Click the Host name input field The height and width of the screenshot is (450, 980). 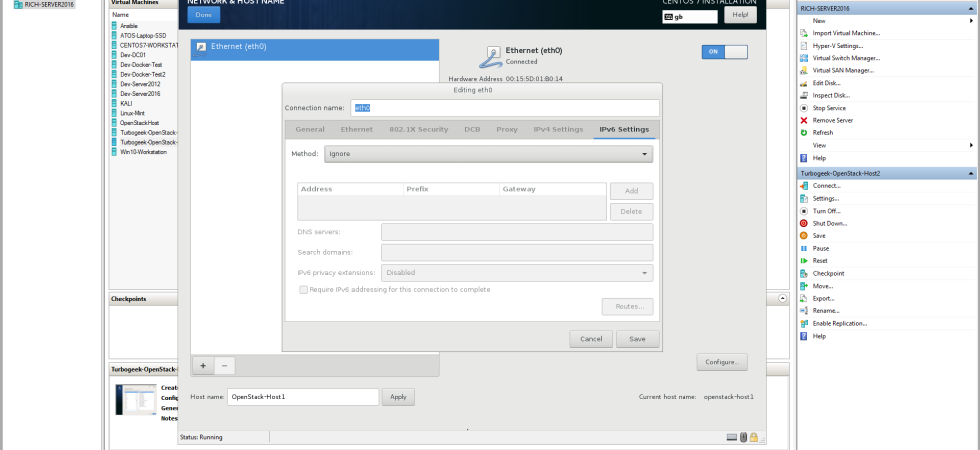pyautogui.click(x=302, y=397)
